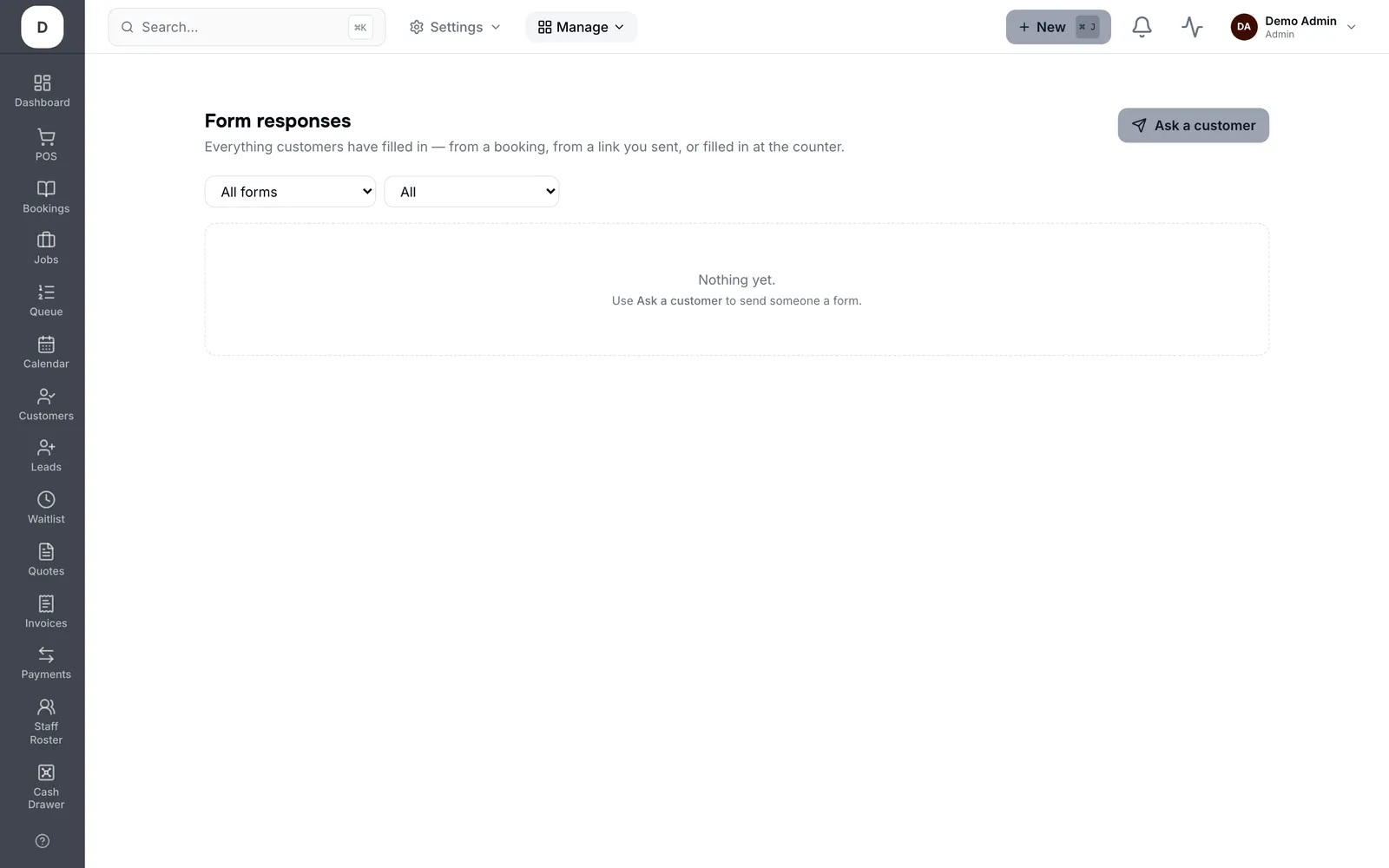Open the Calendar sidebar icon
The image size is (1389, 868).
coord(46,345)
